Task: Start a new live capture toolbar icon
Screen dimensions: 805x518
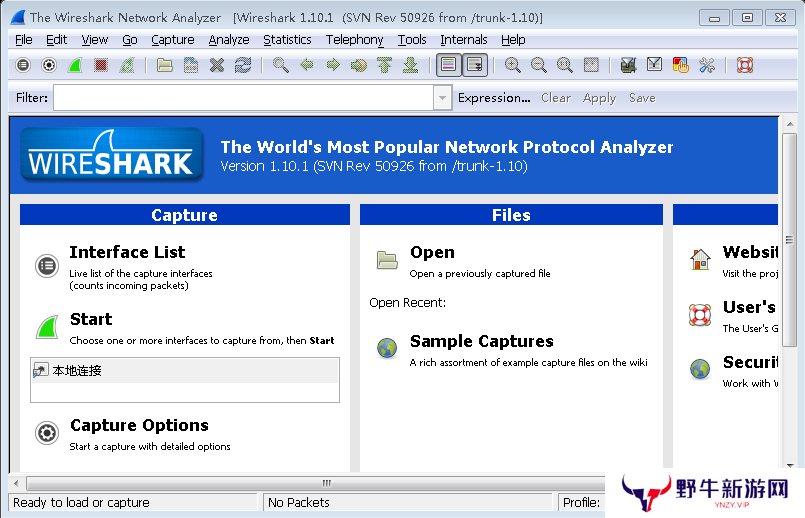Action: (75, 65)
